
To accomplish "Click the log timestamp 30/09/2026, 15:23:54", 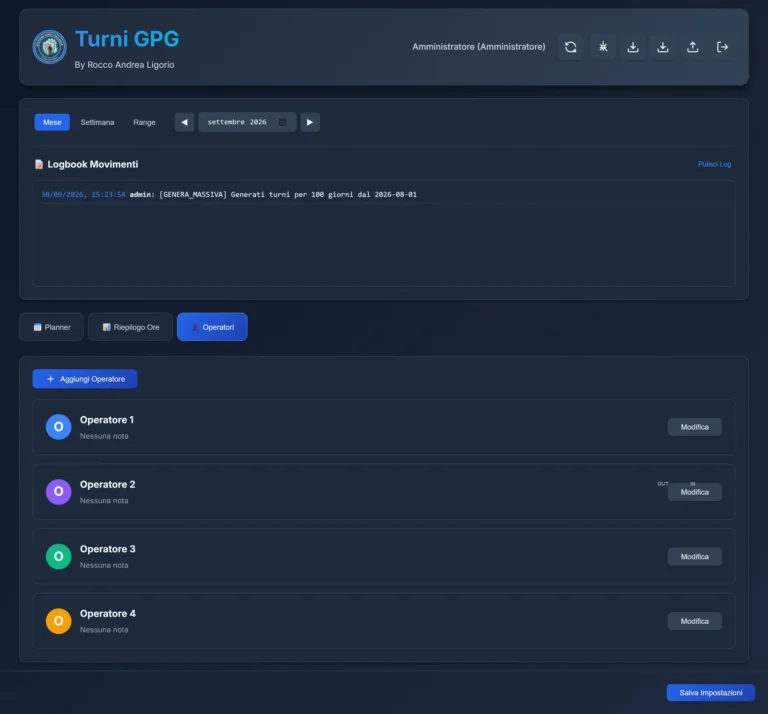I will click(83, 194).
